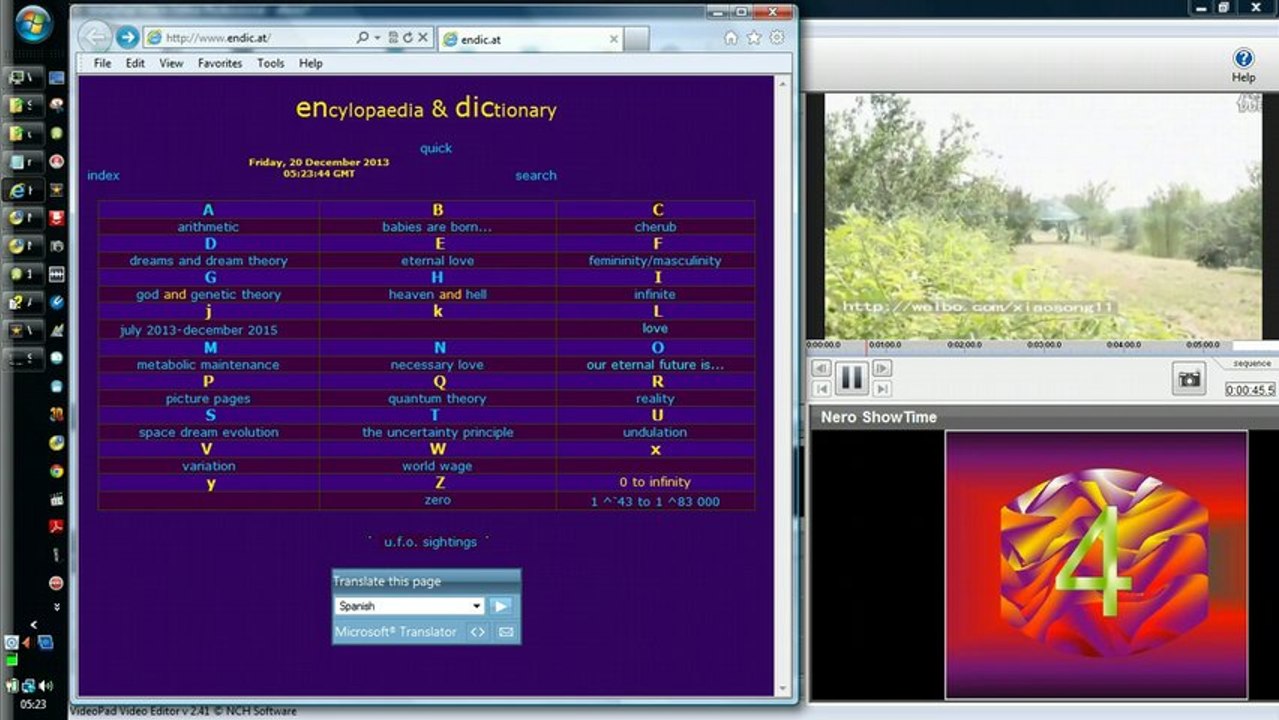
Task: Click the translator embed code icon
Action: (478, 632)
